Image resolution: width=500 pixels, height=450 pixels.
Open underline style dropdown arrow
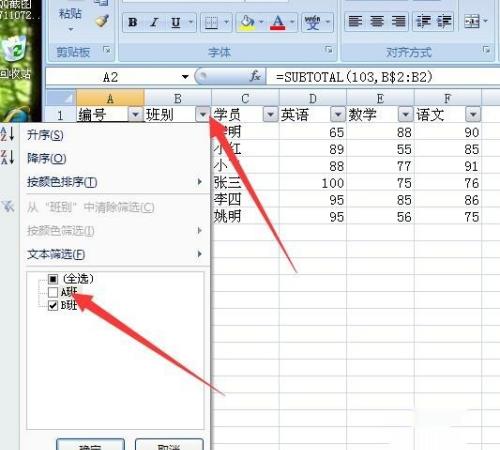tap(191, 22)
